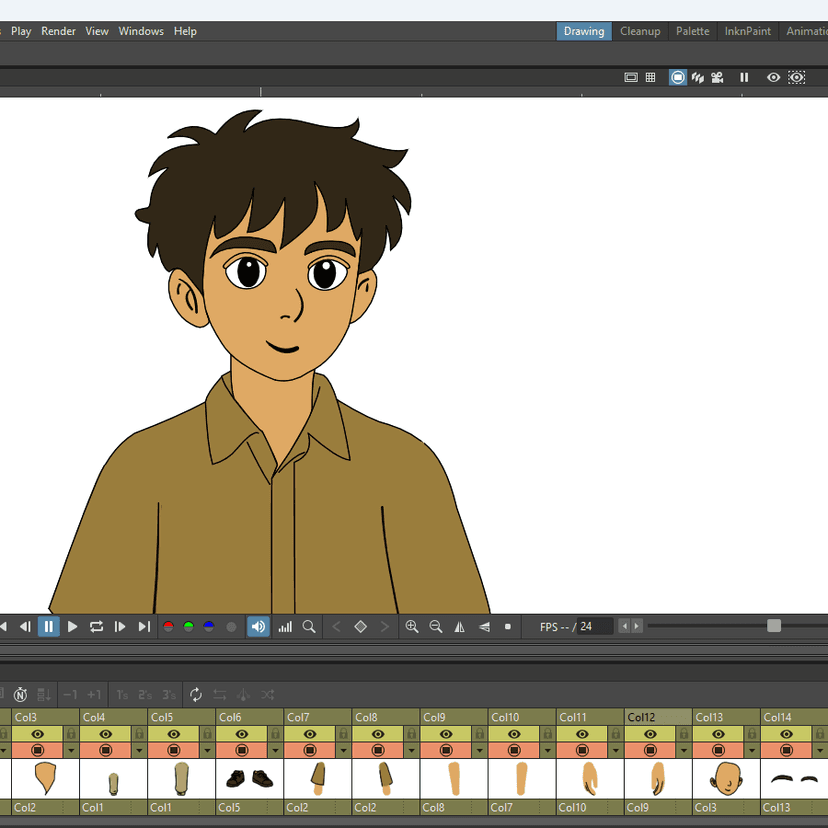828x828 pixels.
Task: Open the Col7 camstand dropdown arrow
Action: pyautogui.click(x=343, y=750)
